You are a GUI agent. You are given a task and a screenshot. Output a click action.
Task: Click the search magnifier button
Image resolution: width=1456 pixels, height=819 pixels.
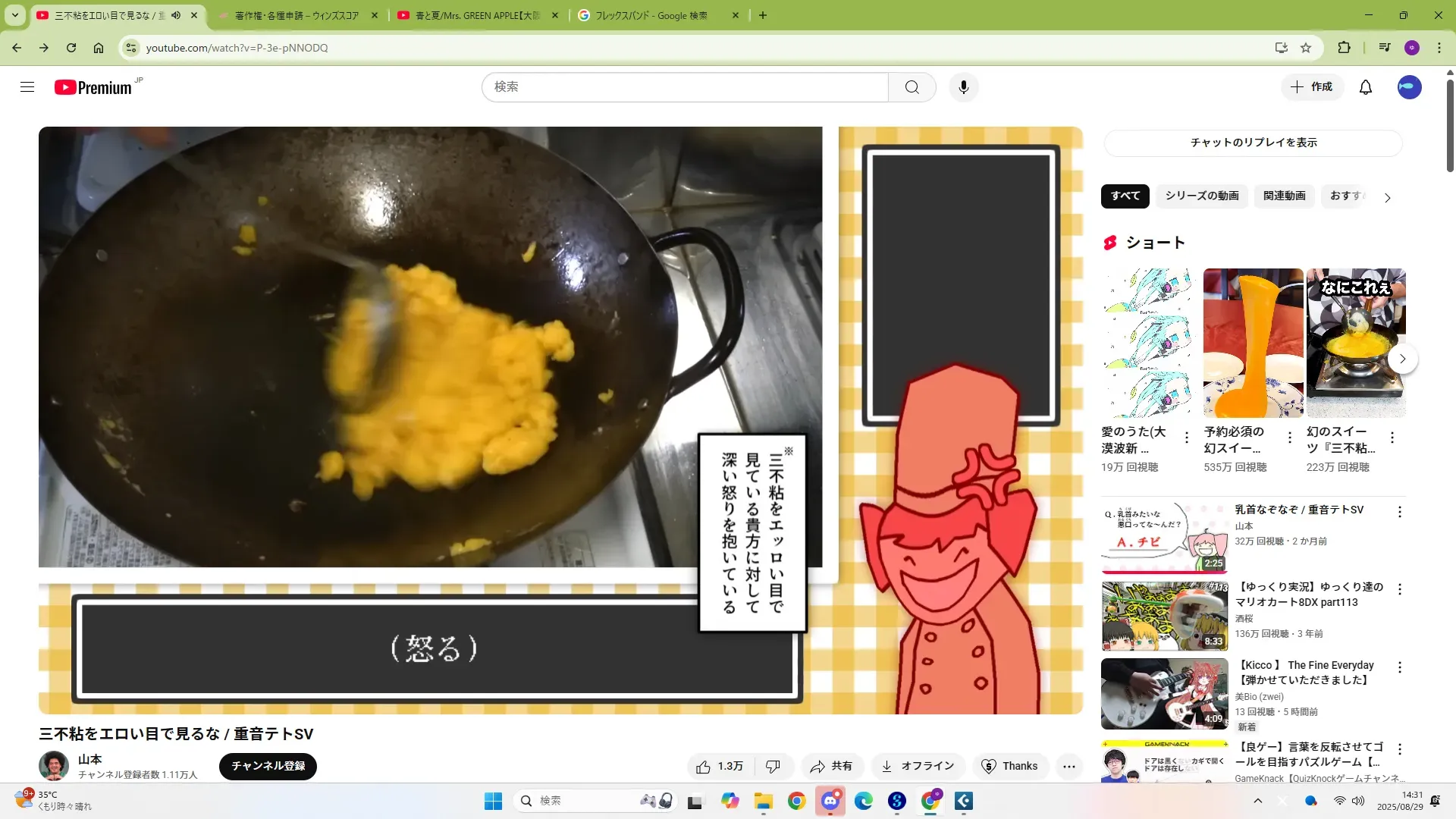(912, 87)
